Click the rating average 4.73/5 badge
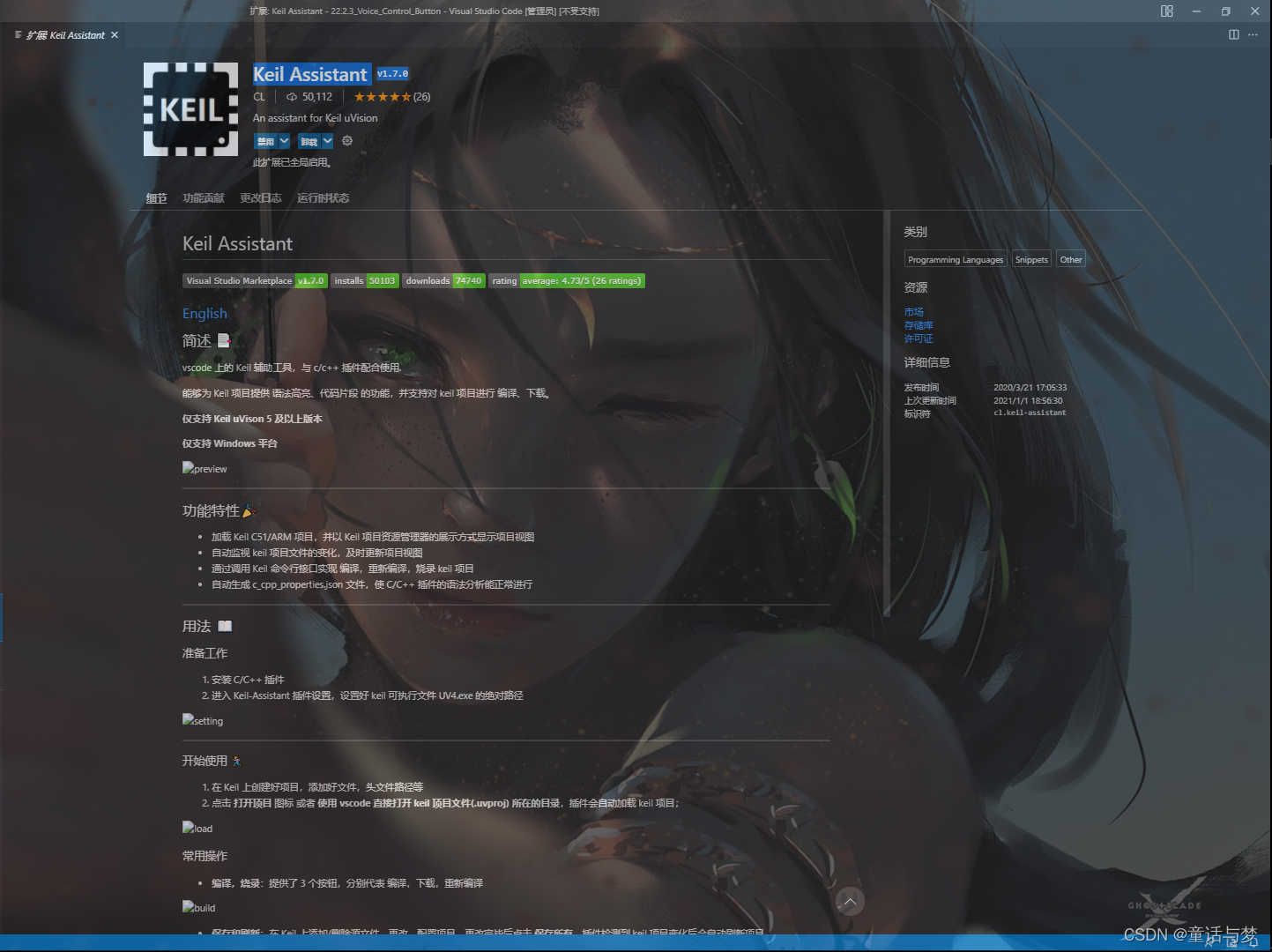This screenshot has width=1272, height=952. 567,281
